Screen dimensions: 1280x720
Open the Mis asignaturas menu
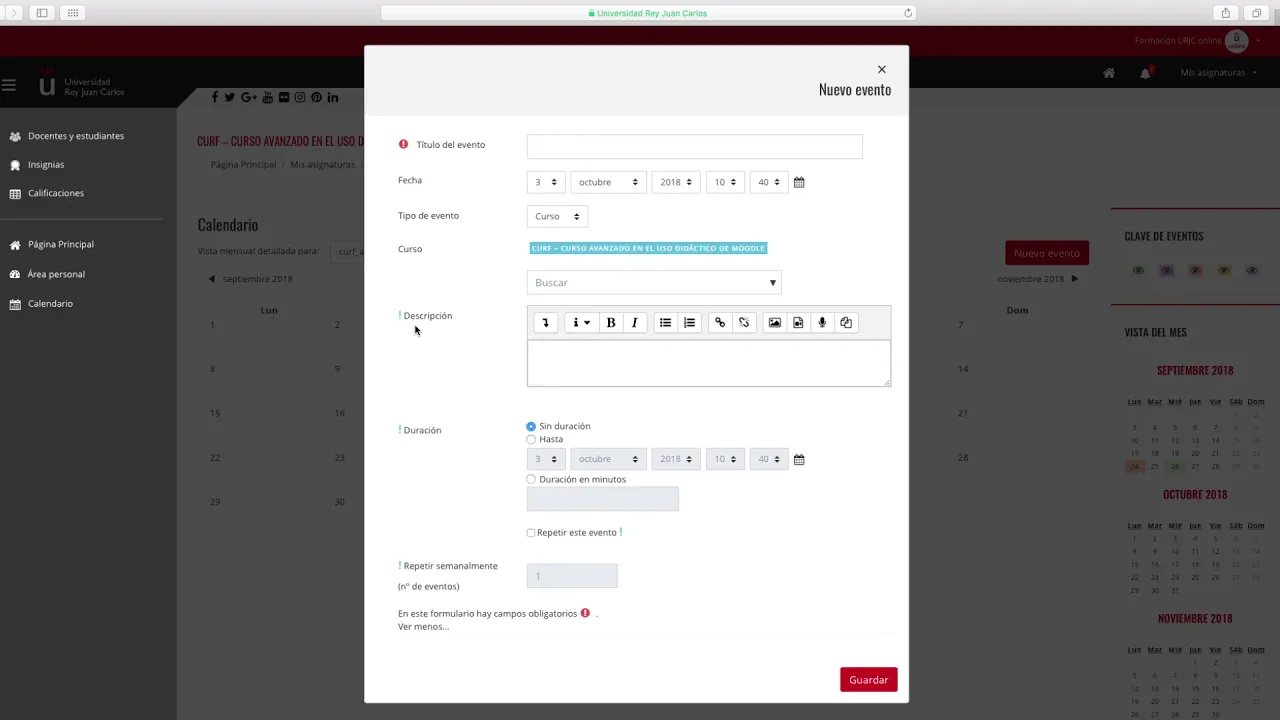tap(1218, 73)
